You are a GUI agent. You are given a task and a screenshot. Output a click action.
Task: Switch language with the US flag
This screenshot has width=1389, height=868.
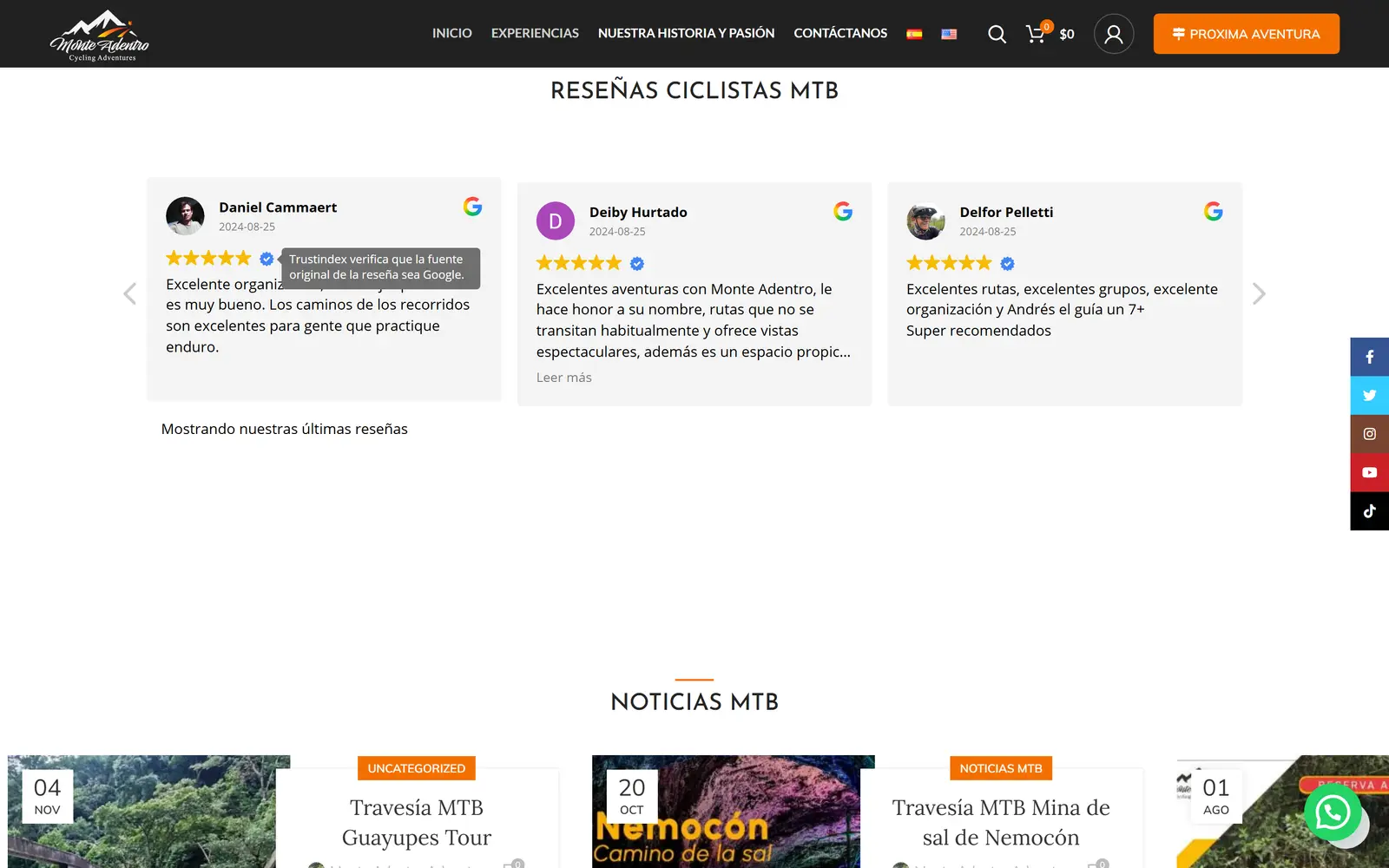point(949,34)
